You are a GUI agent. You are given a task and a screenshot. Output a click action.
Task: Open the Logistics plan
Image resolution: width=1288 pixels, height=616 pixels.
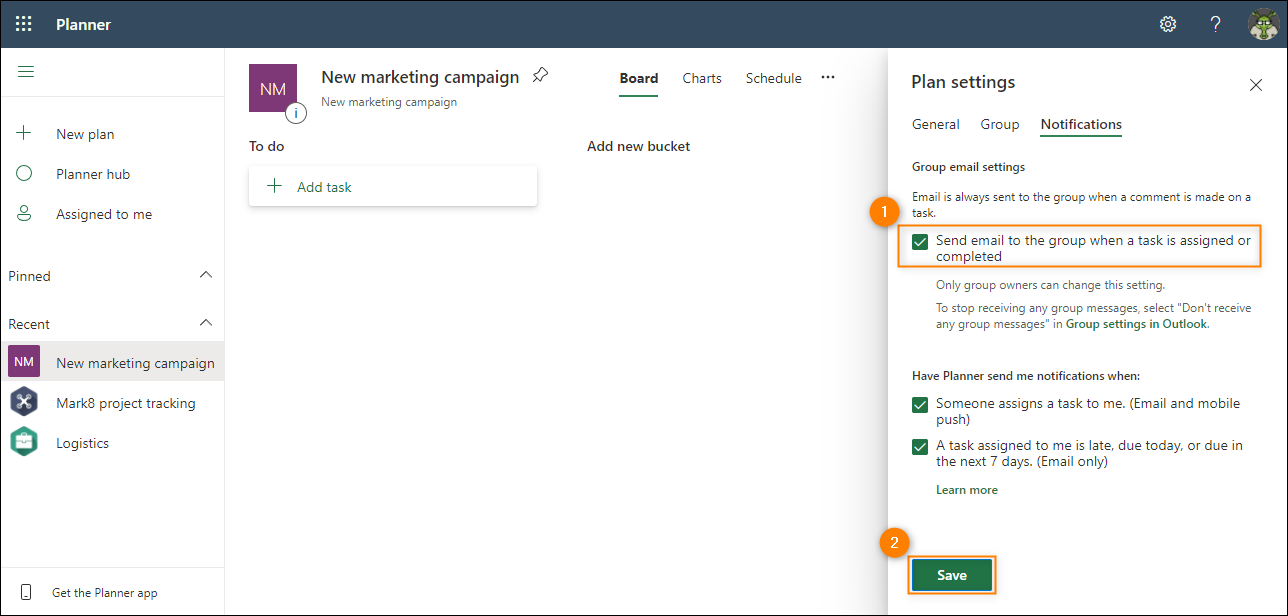[82, 443]
